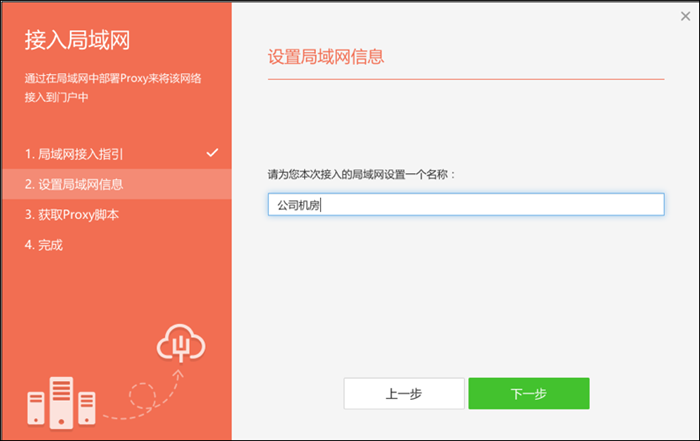Viewport: 700px width, 441px height.
Task: Click the checkmark beside step 1
Action: point(212,153)
